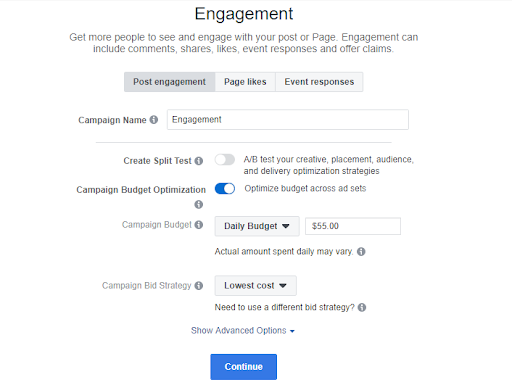
Task: Click the Campaign Name field containing 'Engagement'
Action: coord(288,120)
